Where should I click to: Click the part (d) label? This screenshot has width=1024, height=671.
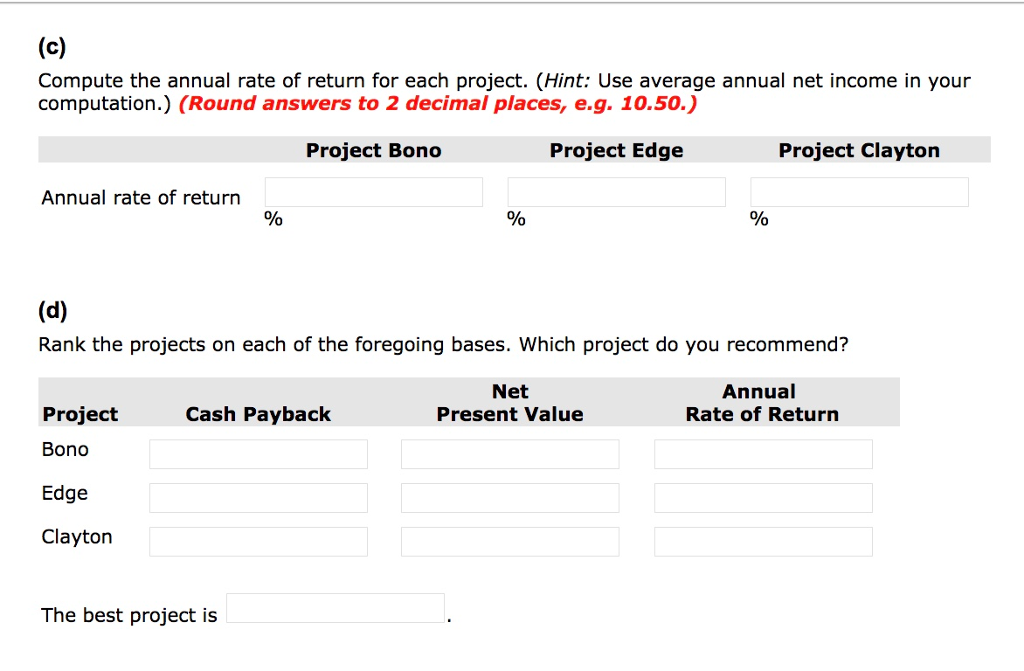click(x=52, y=311)
